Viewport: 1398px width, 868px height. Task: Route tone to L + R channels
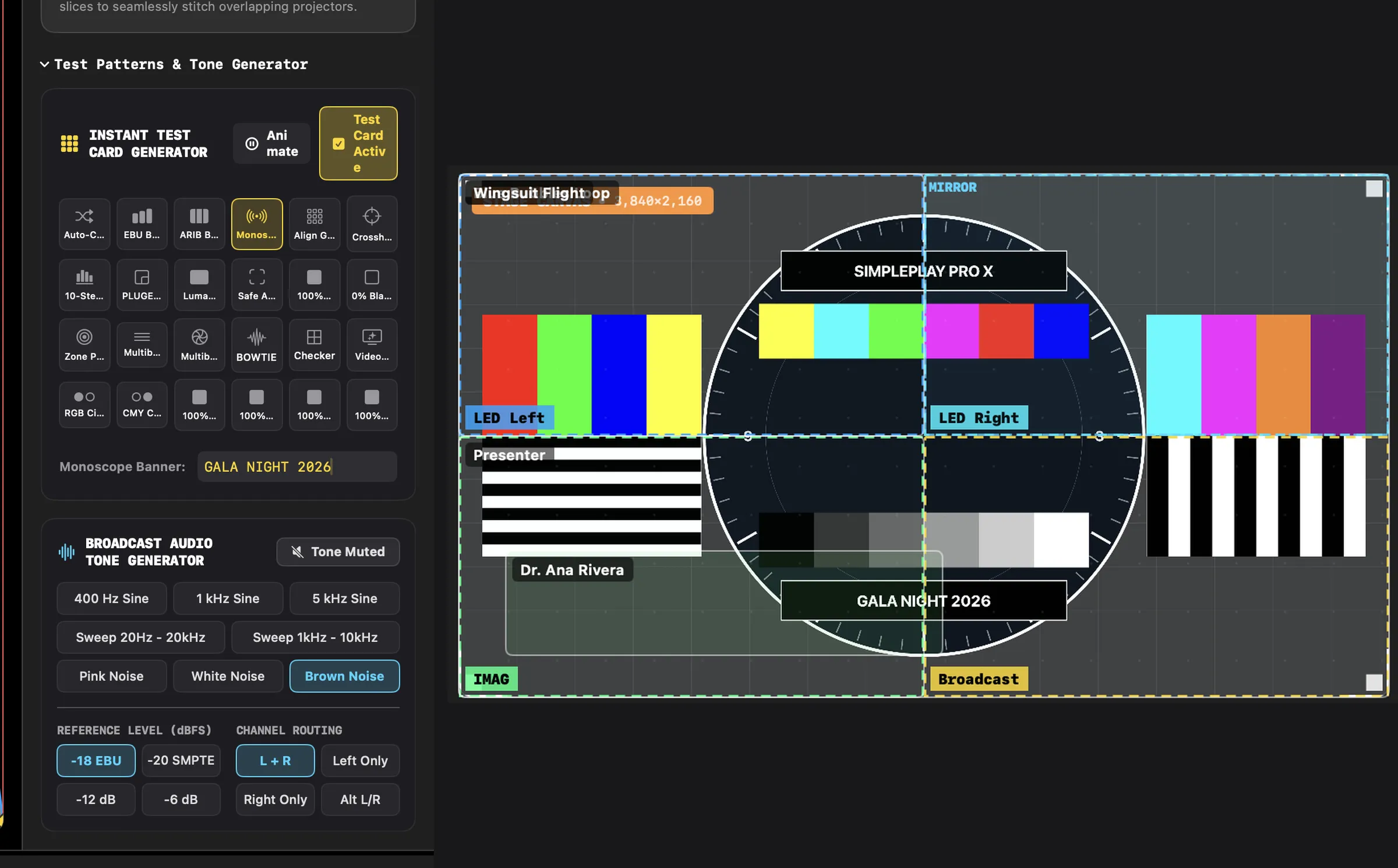point(276,761)
